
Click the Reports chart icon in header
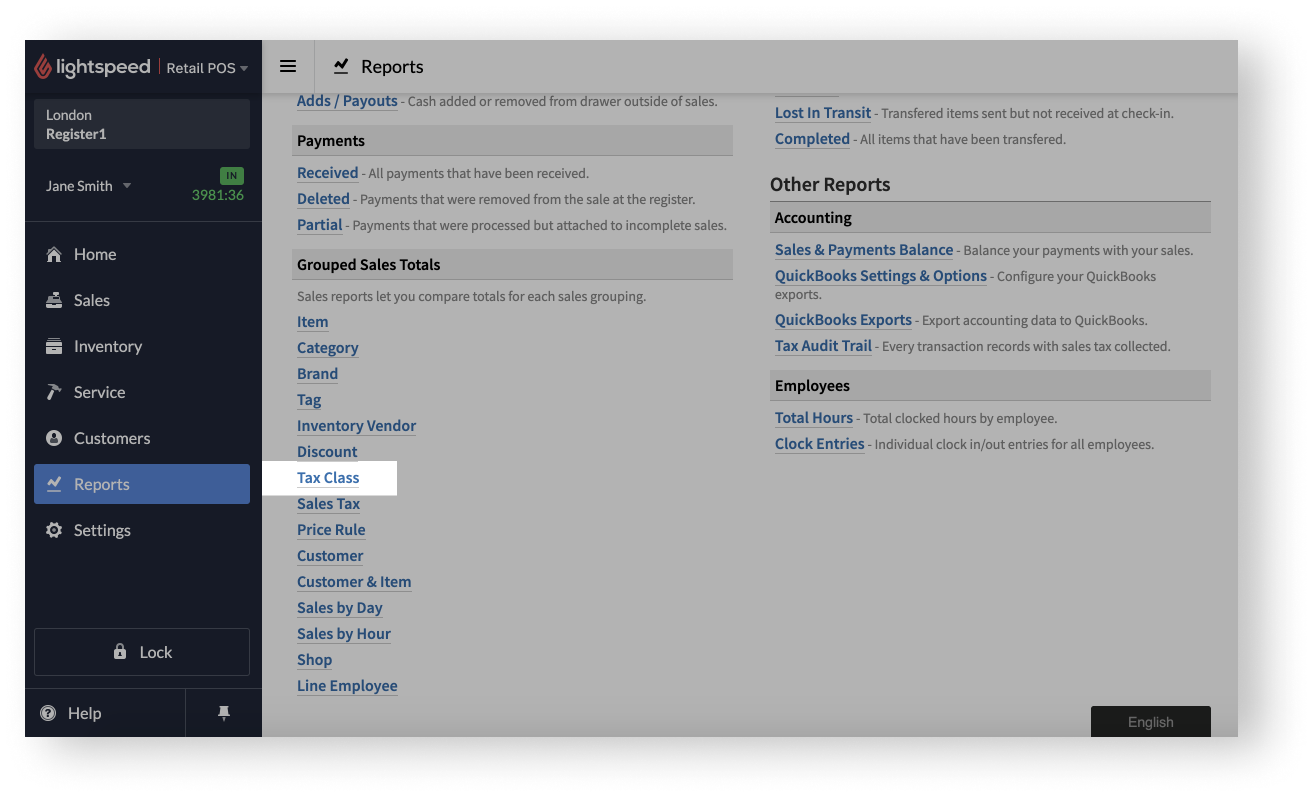point(341,66)
